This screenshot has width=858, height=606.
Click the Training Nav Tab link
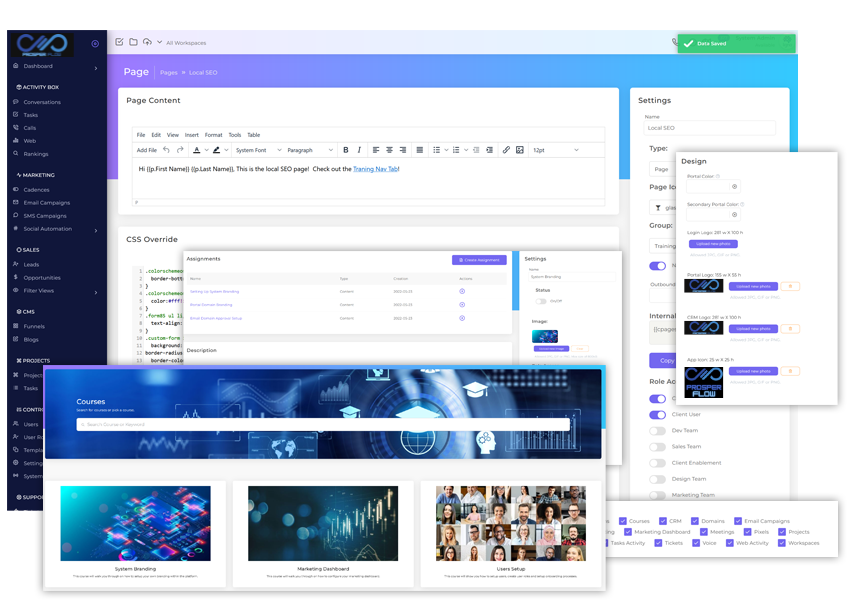click(376, 170)
